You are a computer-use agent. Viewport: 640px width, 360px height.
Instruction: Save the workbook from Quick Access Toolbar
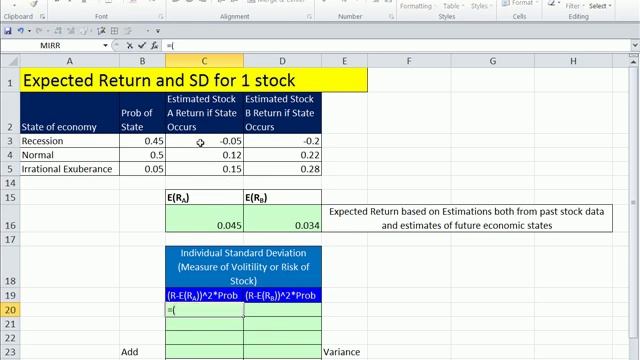8,31
